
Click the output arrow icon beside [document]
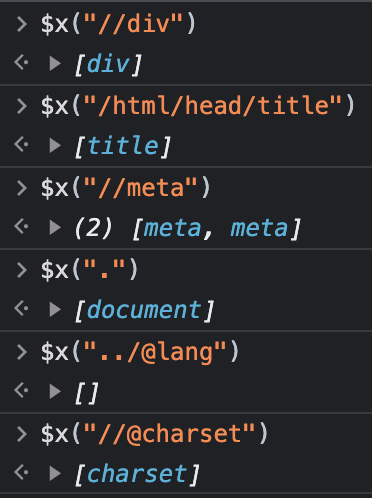click(21, 309)
